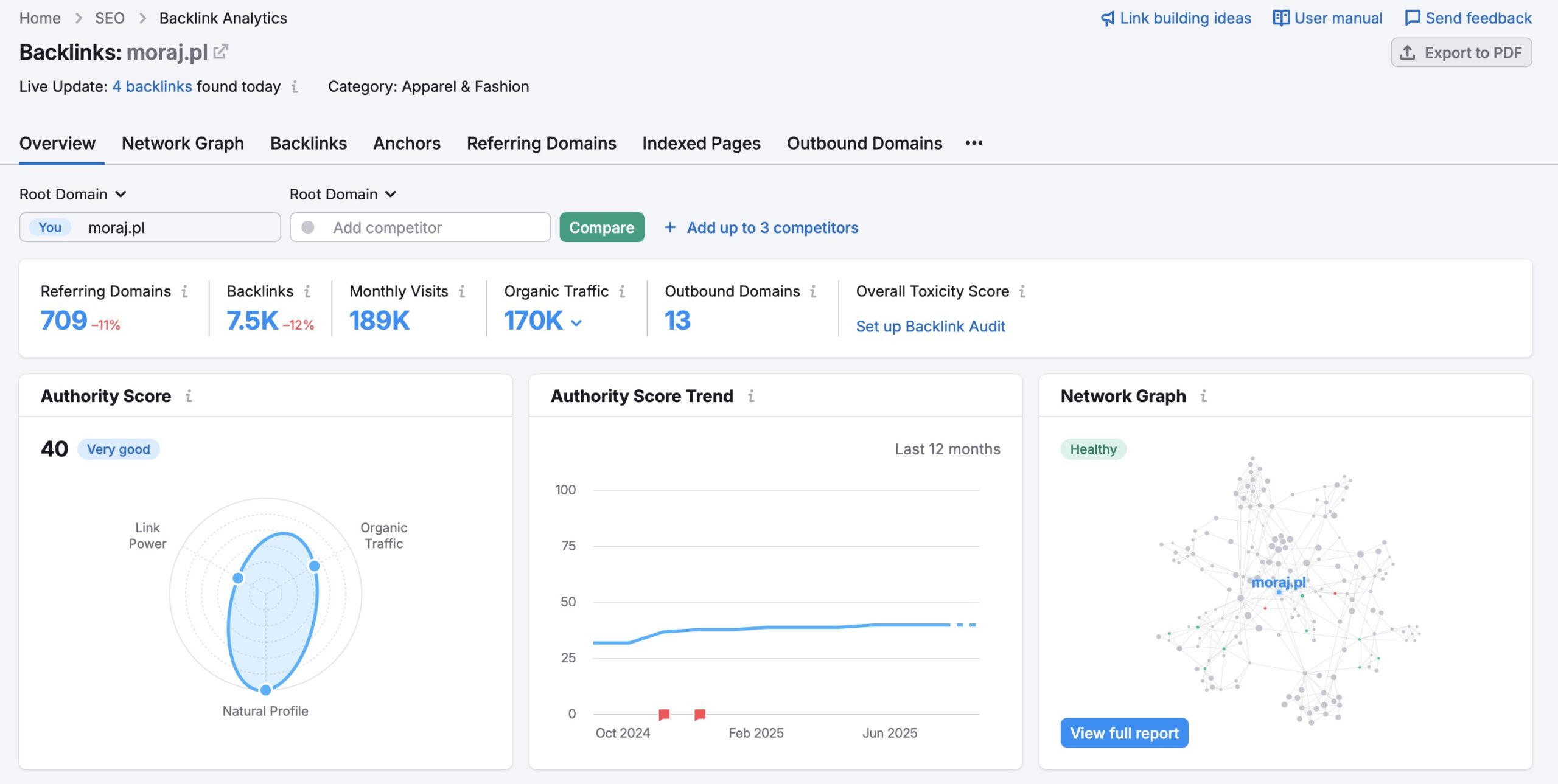
Task: Open external link icon beside moraj.pl
Action: coord(221,52)
